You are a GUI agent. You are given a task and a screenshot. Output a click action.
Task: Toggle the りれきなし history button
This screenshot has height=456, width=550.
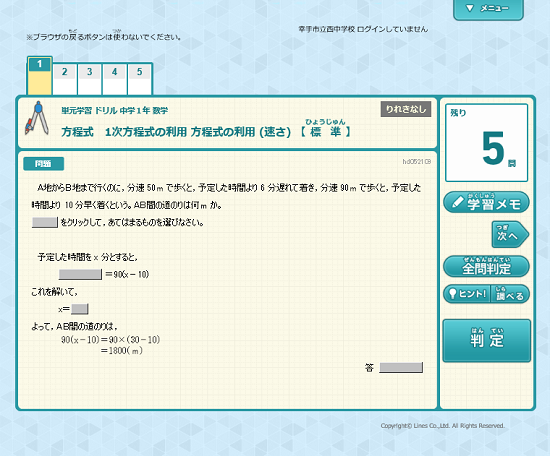tap(406, 109)
